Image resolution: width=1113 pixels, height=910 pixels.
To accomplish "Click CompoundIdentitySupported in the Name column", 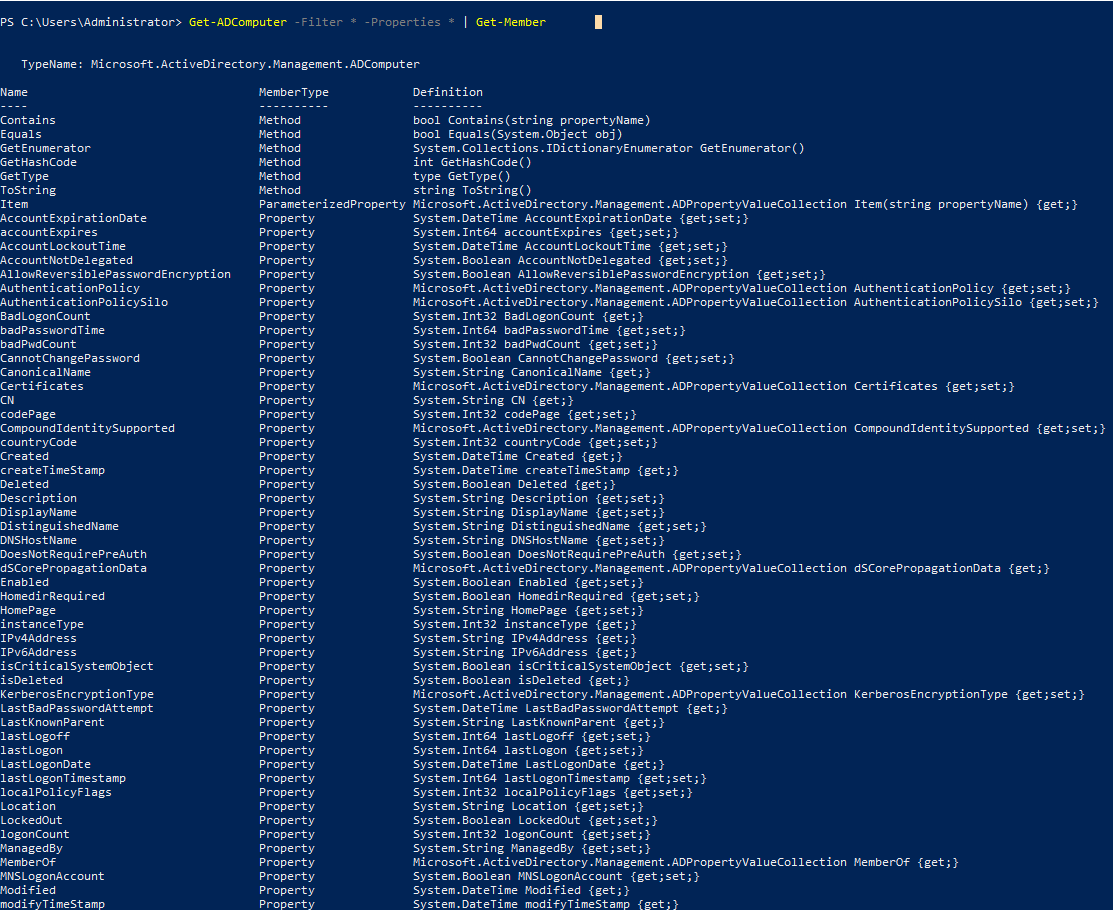I will pos(87,428).
